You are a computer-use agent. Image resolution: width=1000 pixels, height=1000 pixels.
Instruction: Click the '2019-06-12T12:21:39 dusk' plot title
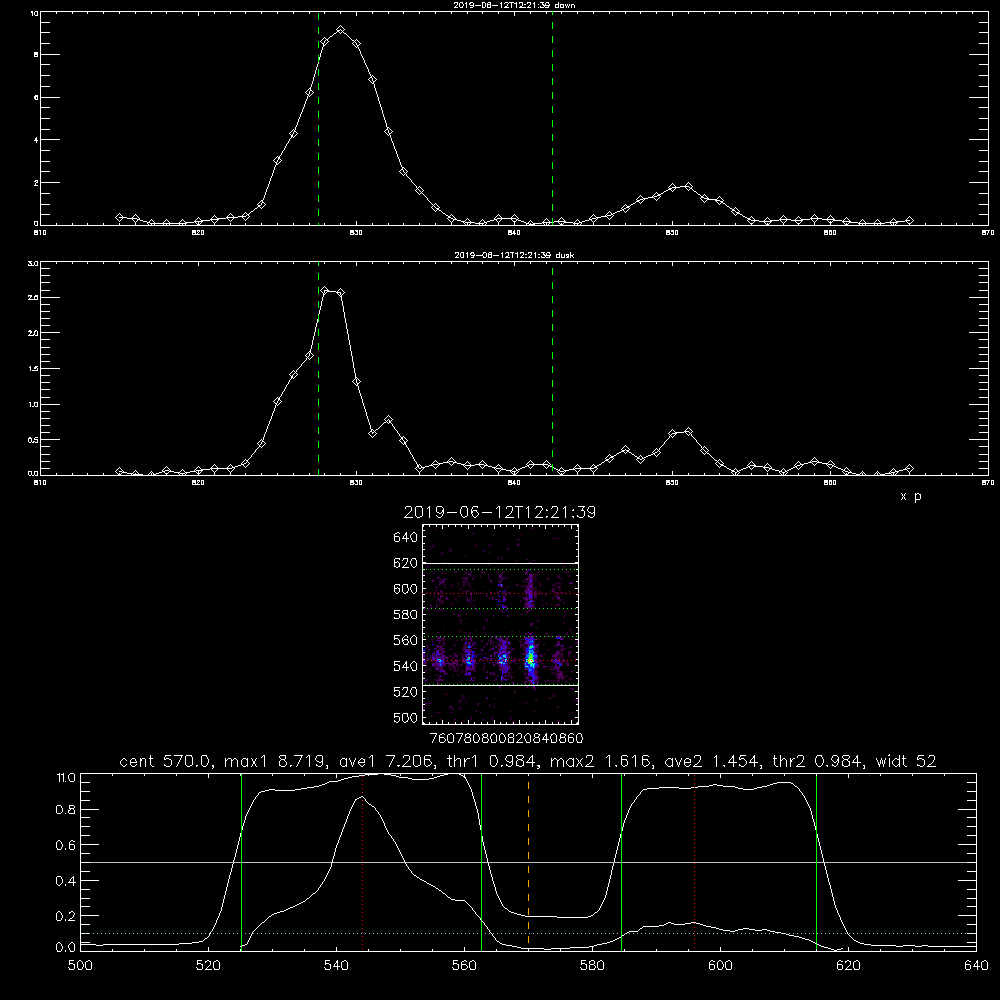click(x=514, y=255)
